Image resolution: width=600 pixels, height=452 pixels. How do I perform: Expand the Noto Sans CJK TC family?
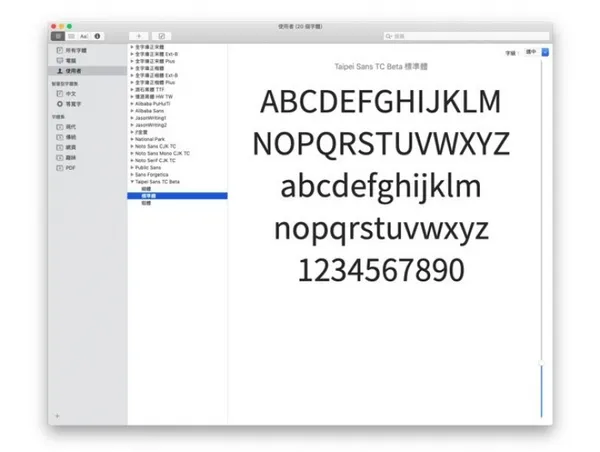(x=132, y=146)
